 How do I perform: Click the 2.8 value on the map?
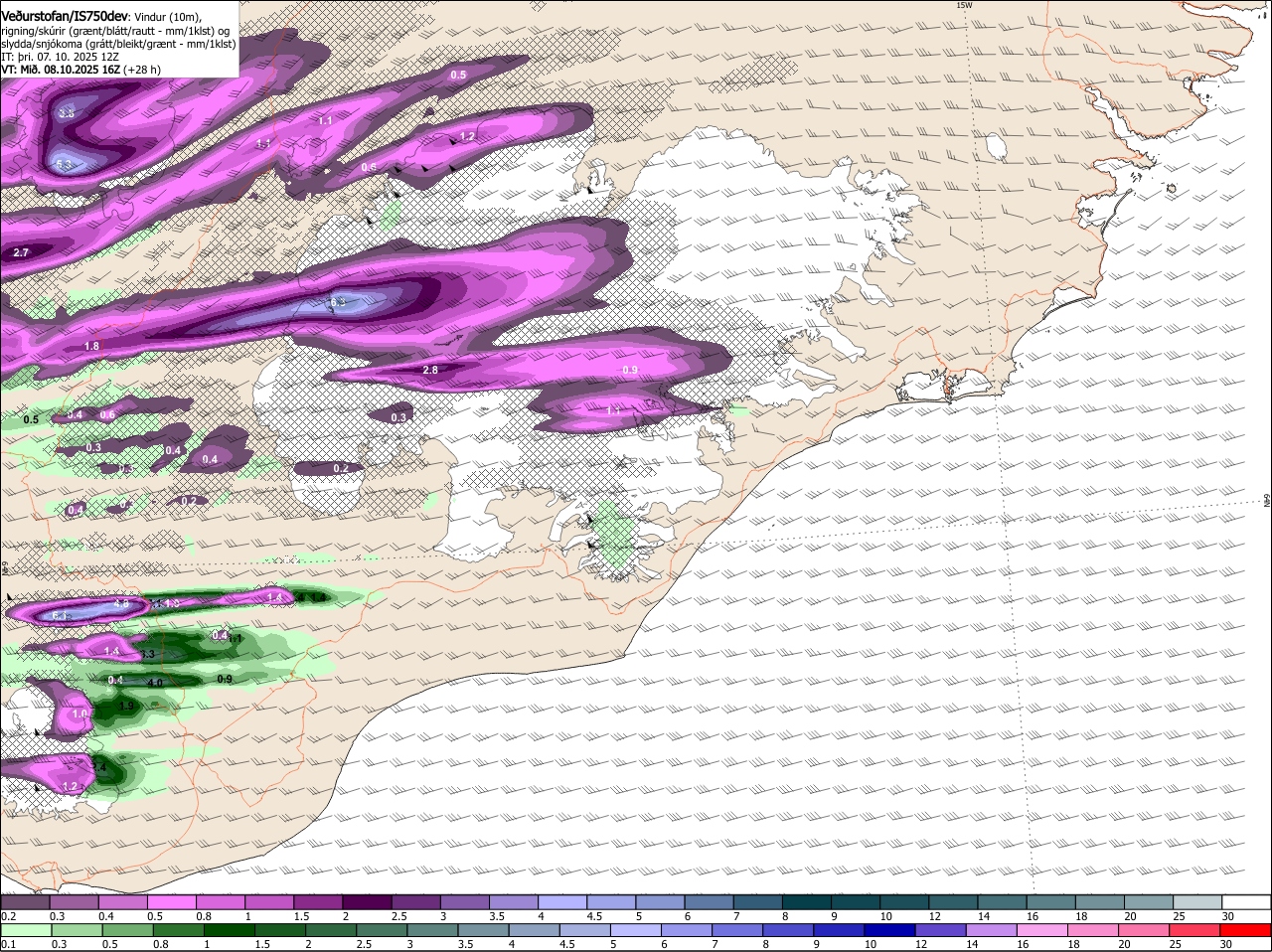(430, 370)
